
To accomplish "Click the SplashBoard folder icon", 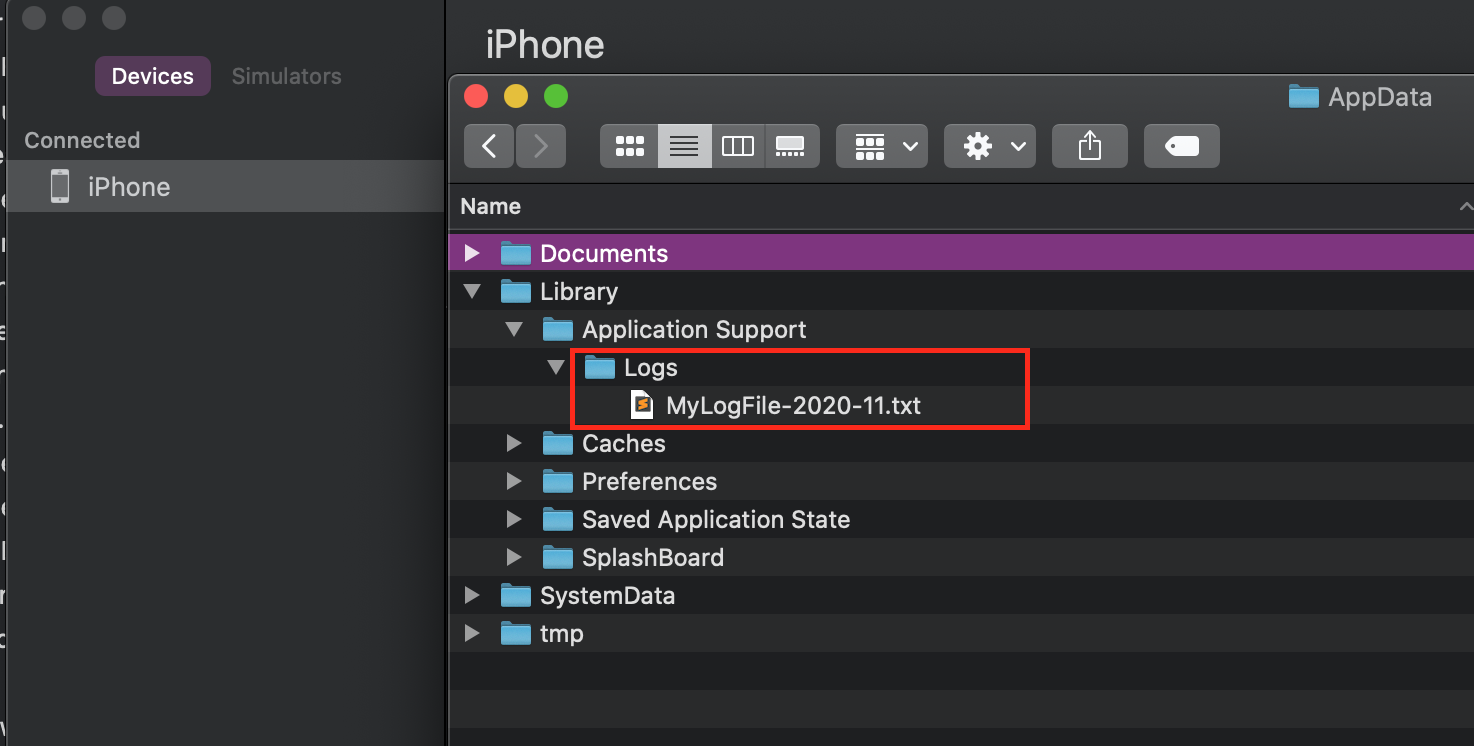I will click(x=558, y=557).
